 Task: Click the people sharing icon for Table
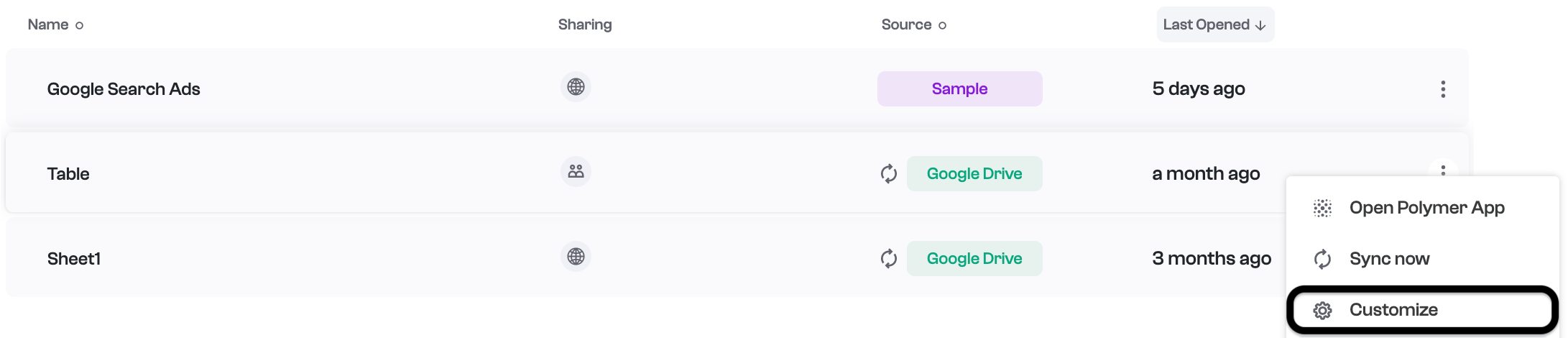(576, 172)
